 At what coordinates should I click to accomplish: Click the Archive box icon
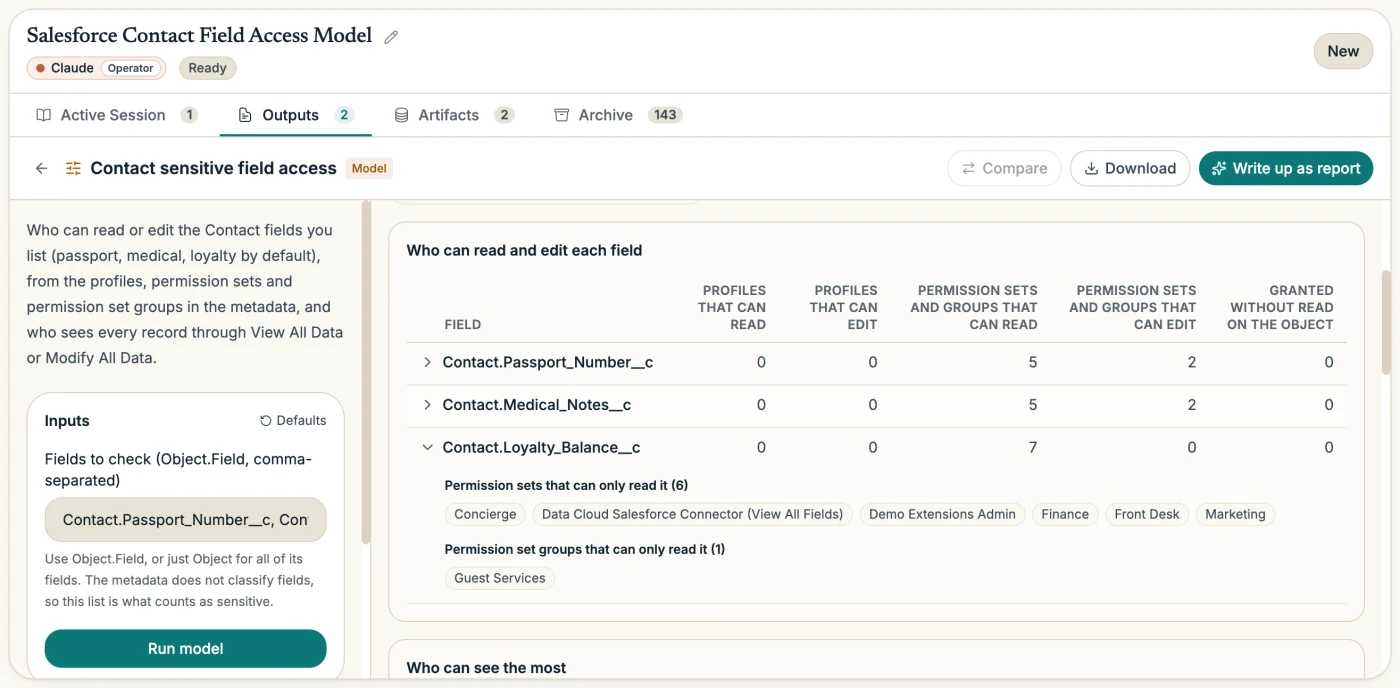click(x=561, y=115)
